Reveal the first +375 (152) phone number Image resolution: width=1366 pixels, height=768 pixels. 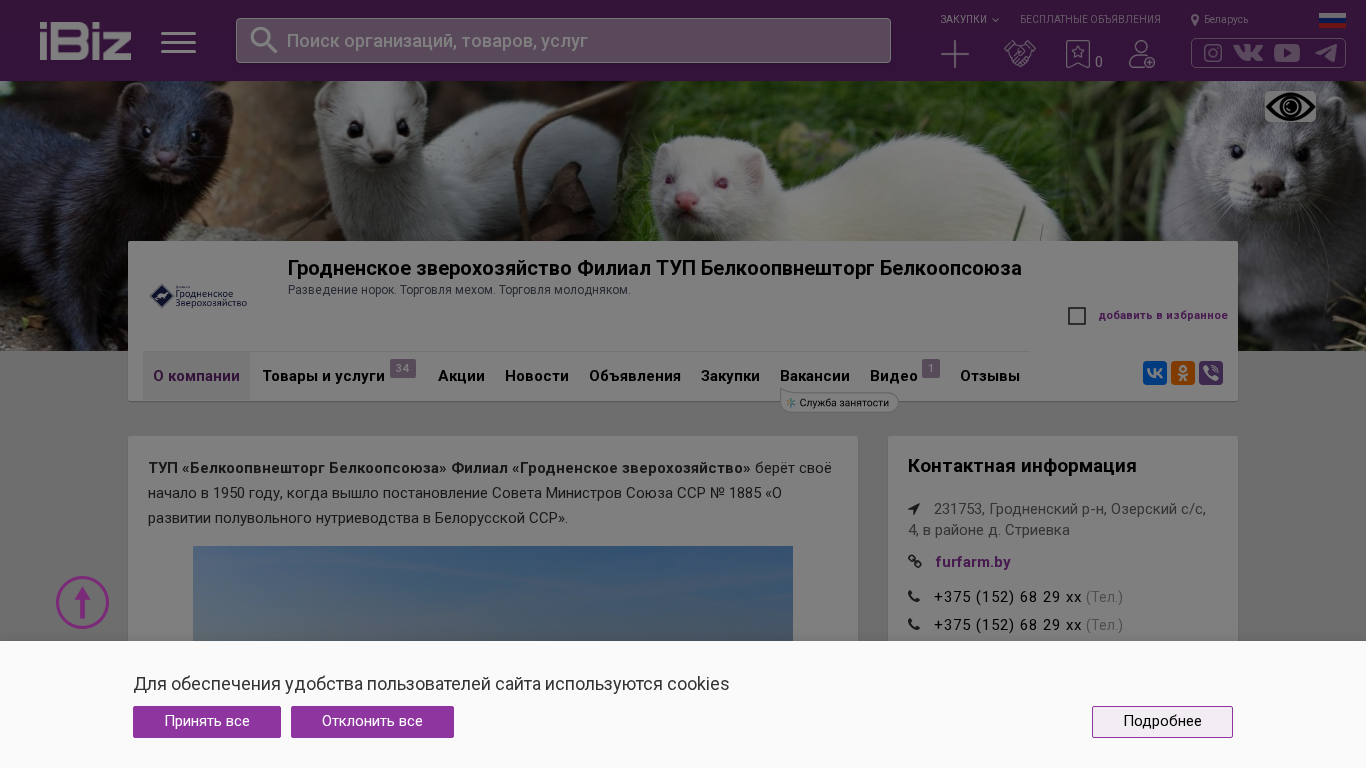coord(1008,597)
